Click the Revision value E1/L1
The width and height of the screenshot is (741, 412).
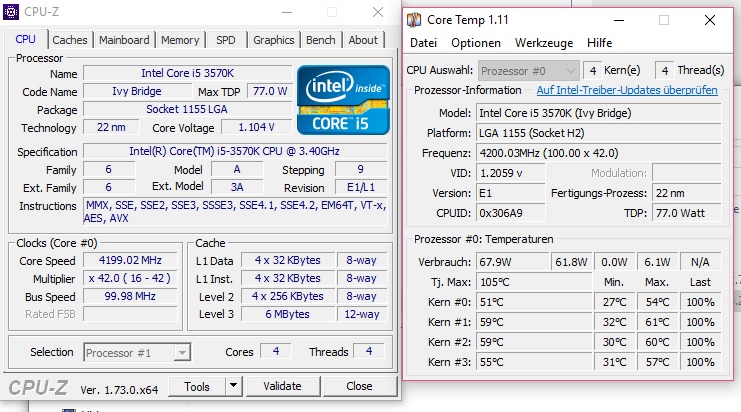tap(361, 187)
